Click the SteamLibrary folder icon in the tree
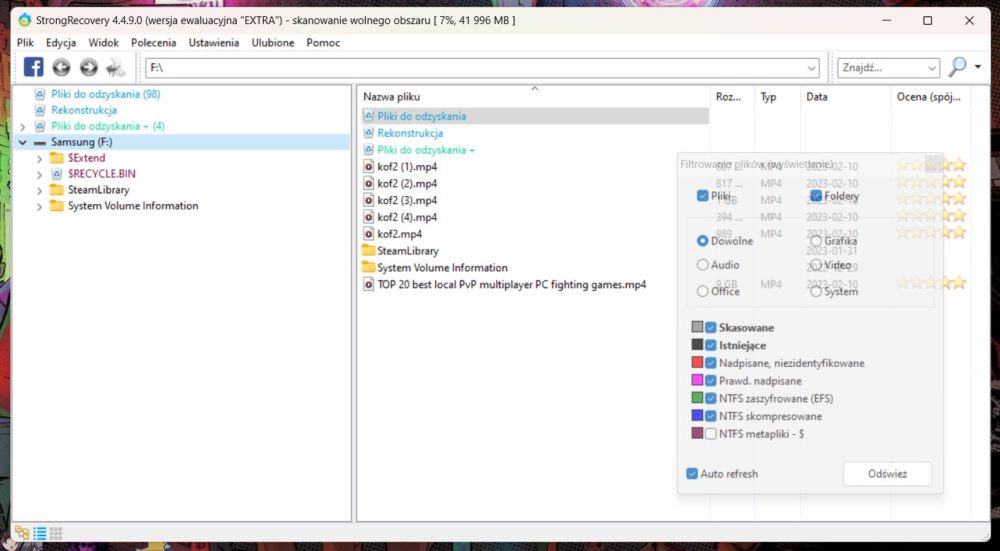Image resolution: width=1000 pixels, height=551 pixels. [57, 189]
